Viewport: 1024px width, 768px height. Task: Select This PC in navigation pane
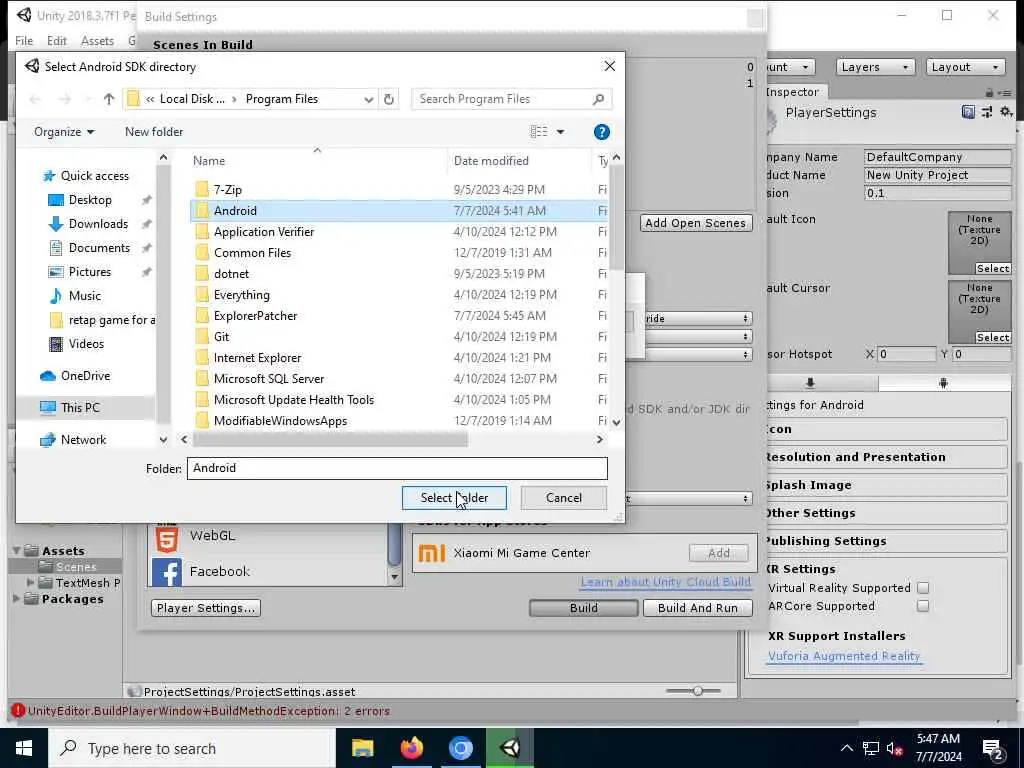[x=80, y=408]
